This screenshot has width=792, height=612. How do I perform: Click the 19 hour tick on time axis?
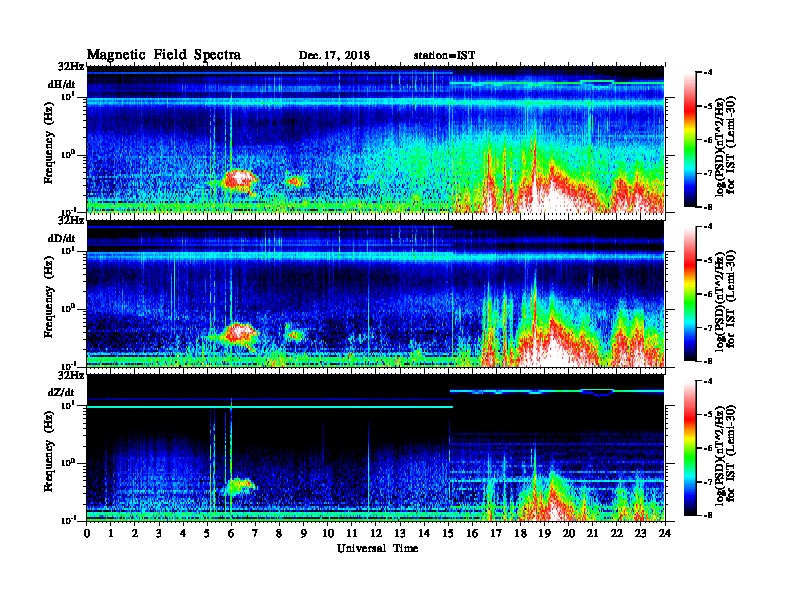point(544,533)
